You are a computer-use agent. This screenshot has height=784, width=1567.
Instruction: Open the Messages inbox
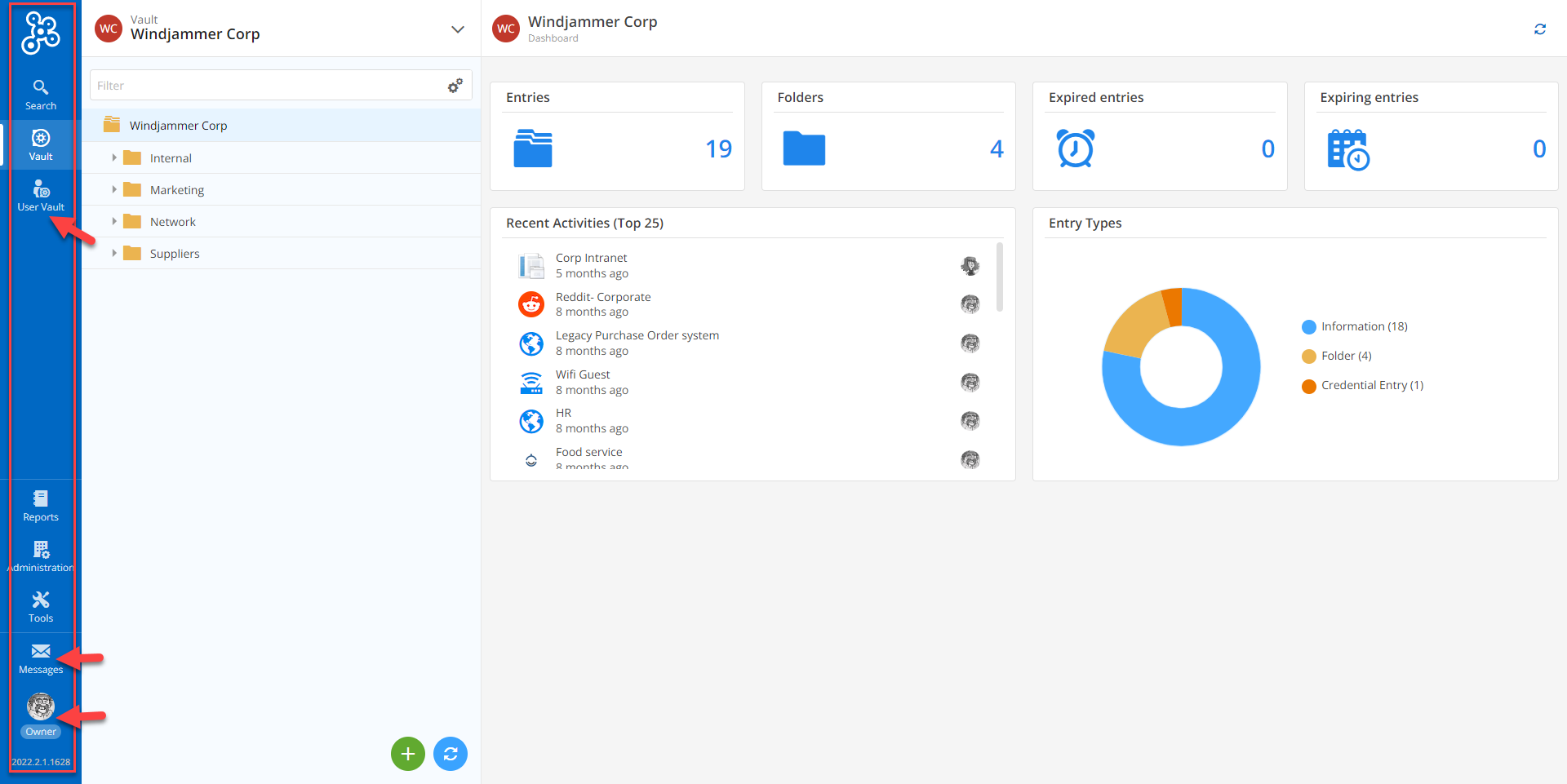pyautogui.click(x=40, y=658)
